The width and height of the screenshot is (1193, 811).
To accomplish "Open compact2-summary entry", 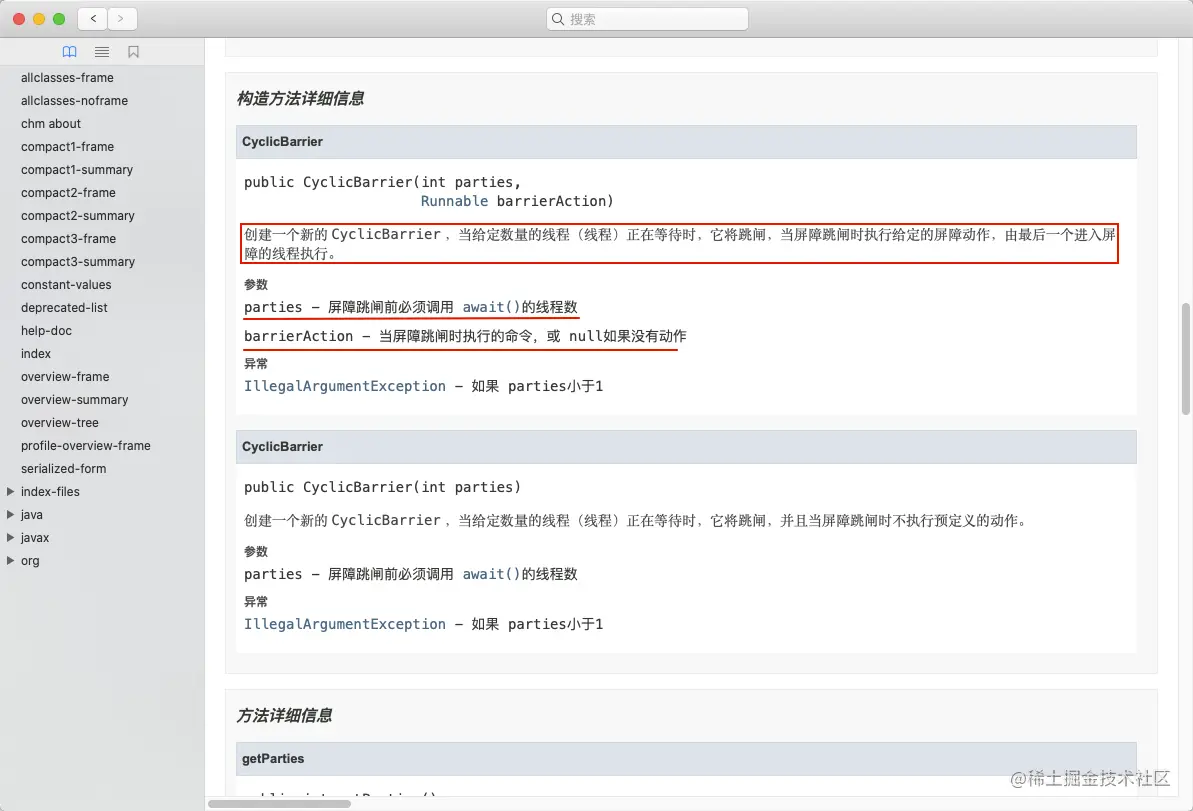I will click(x=78, y=215).
